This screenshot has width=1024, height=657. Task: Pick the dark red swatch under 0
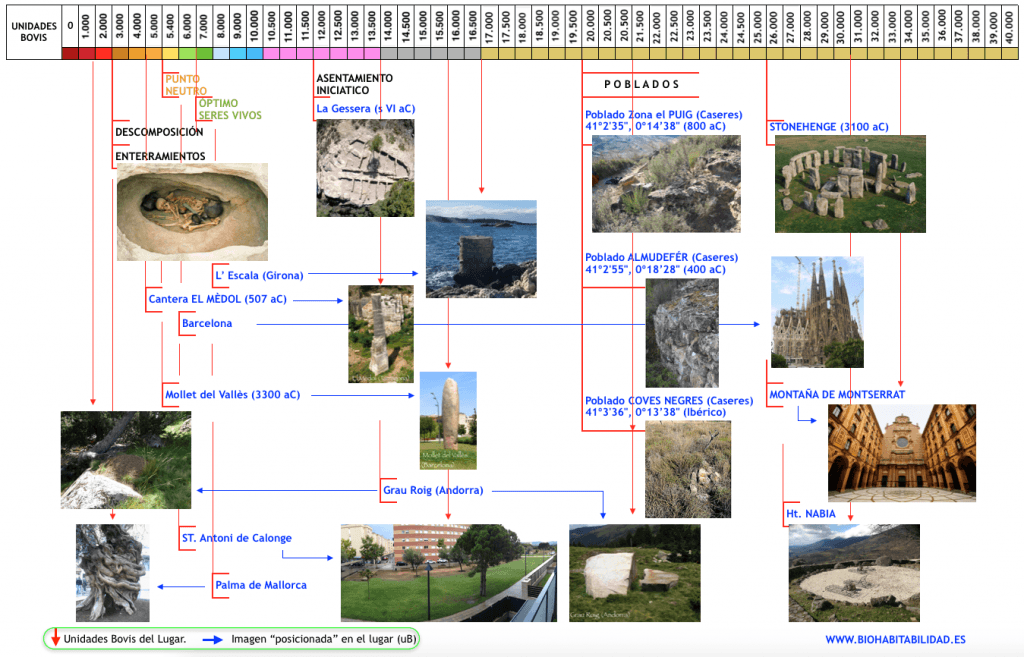tap(70, 54)
